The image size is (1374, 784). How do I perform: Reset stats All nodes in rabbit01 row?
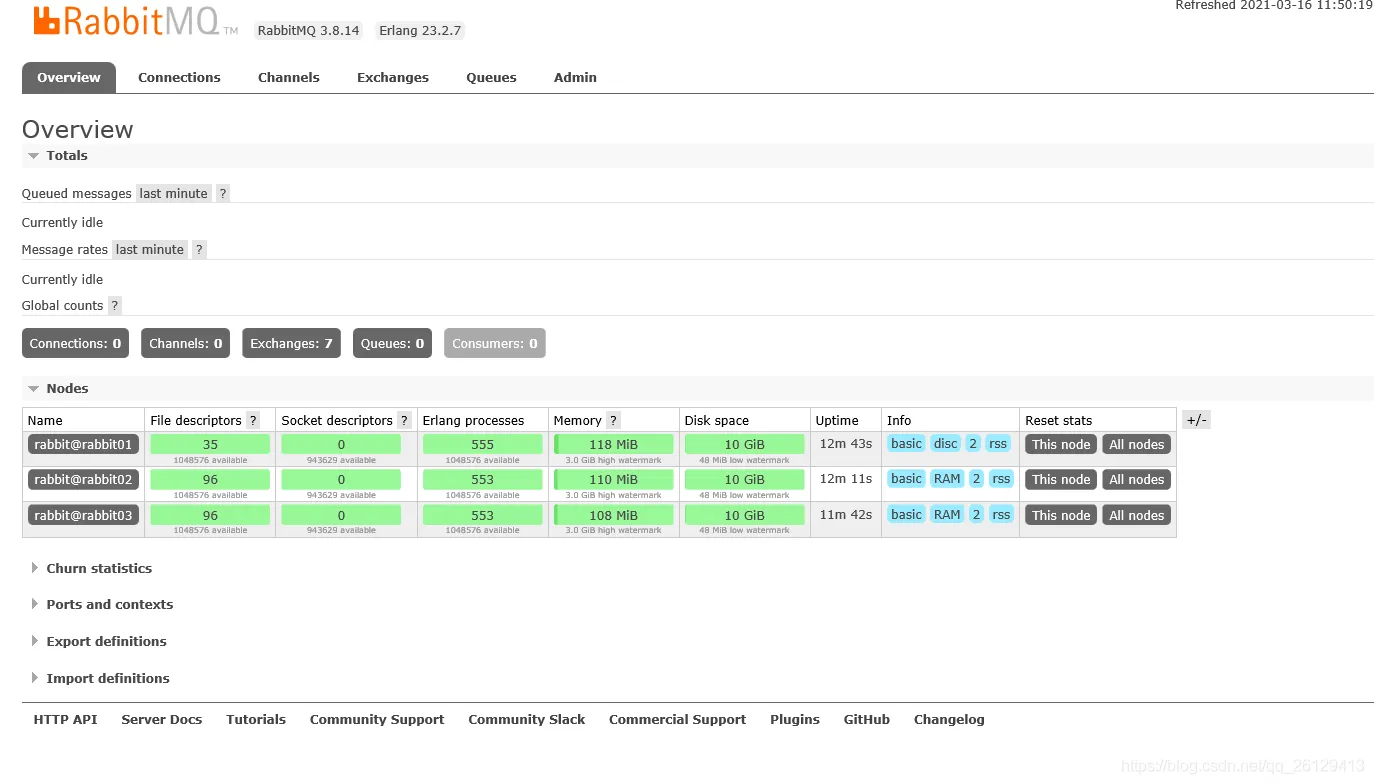[x=1137, y=444]
